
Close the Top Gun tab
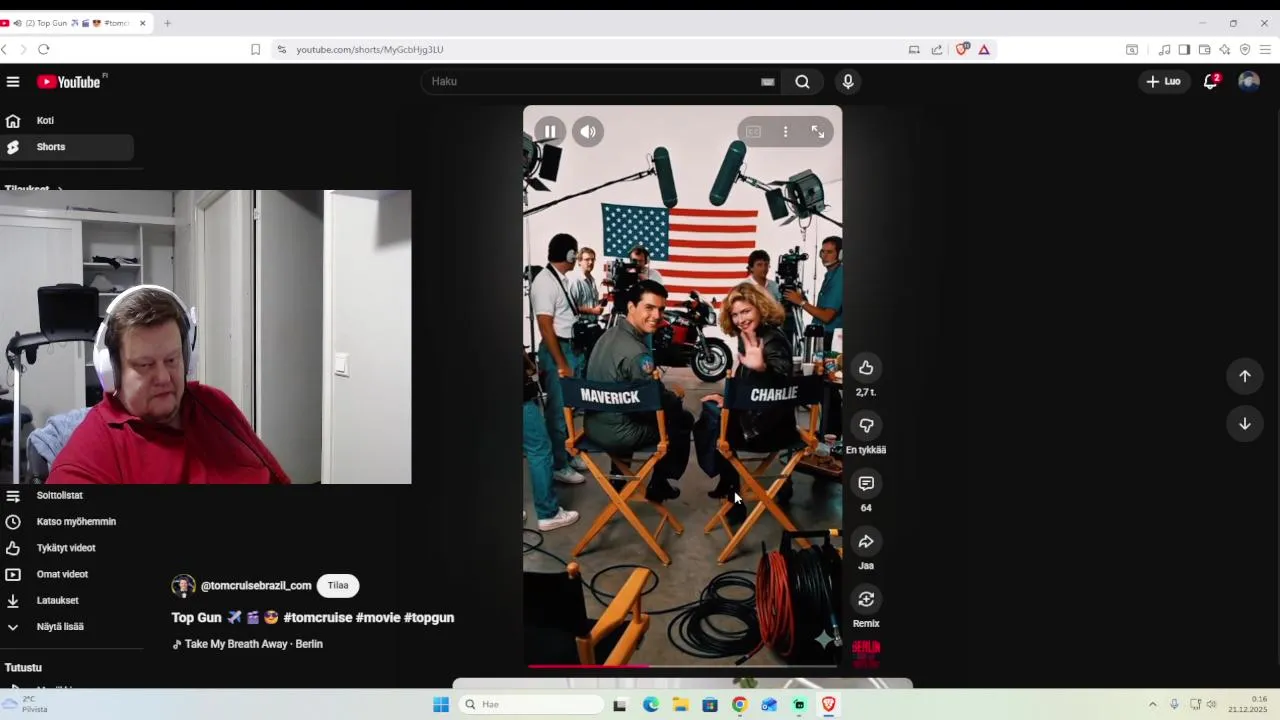click(143, 23)
